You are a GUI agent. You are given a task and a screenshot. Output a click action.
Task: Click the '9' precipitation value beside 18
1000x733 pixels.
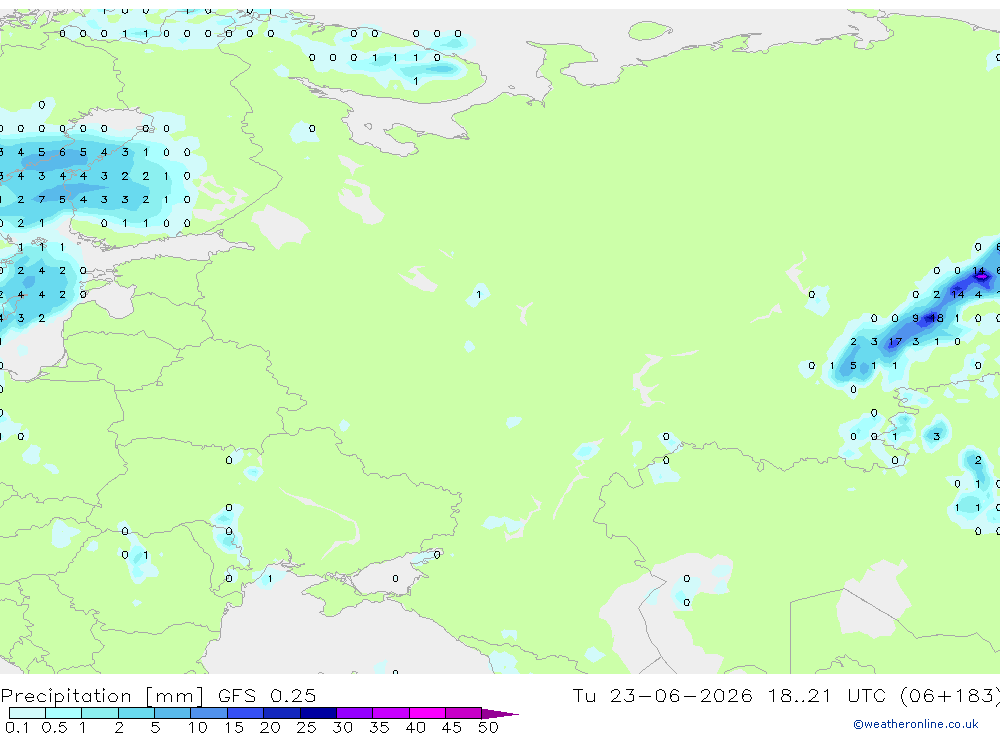(x=916, y=318)
